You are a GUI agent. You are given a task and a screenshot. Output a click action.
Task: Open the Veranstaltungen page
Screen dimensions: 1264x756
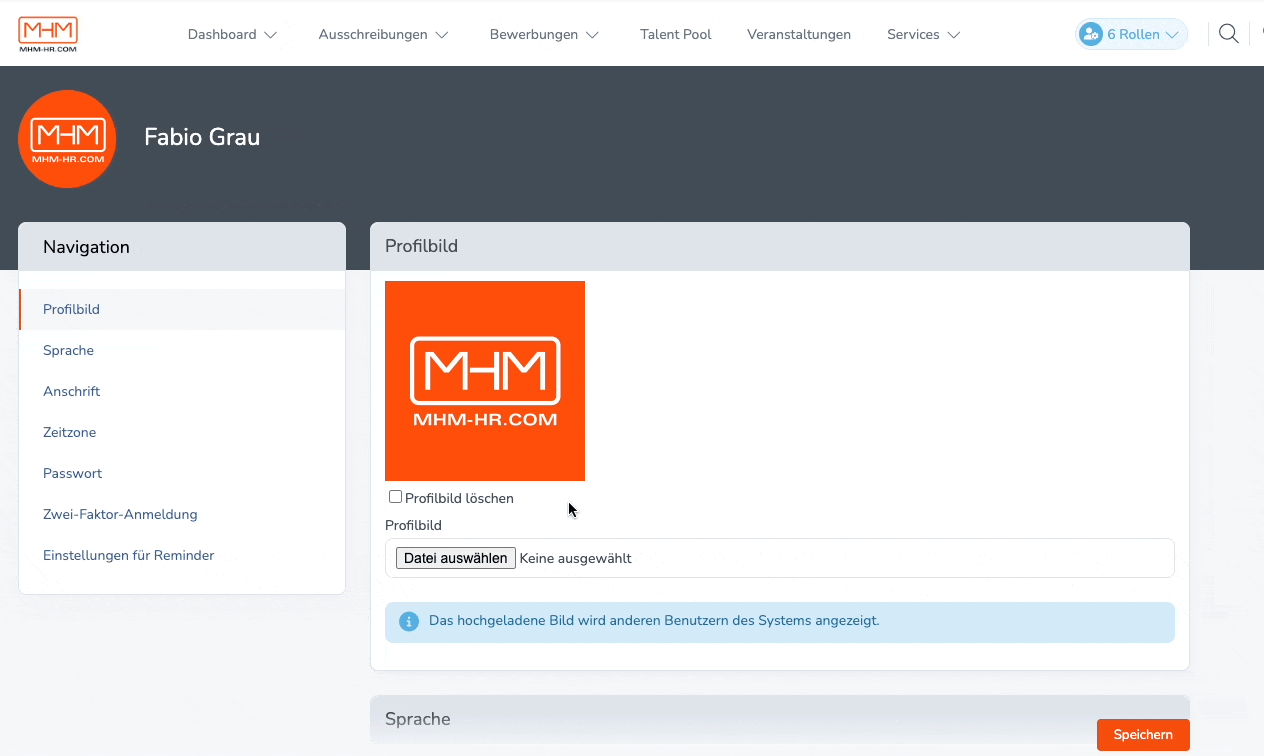point(799,34)
